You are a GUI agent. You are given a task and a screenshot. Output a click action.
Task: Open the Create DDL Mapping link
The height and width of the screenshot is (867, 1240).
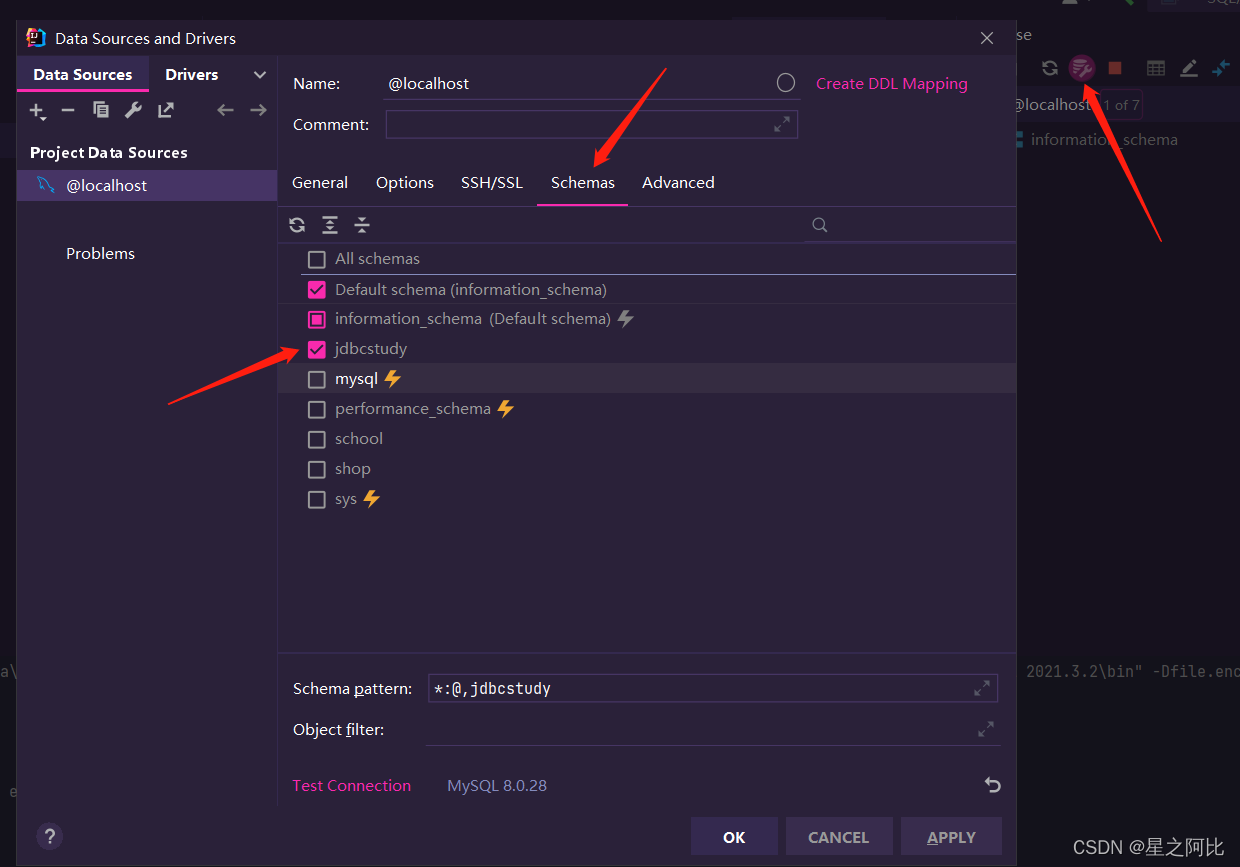tap(892, 84)
